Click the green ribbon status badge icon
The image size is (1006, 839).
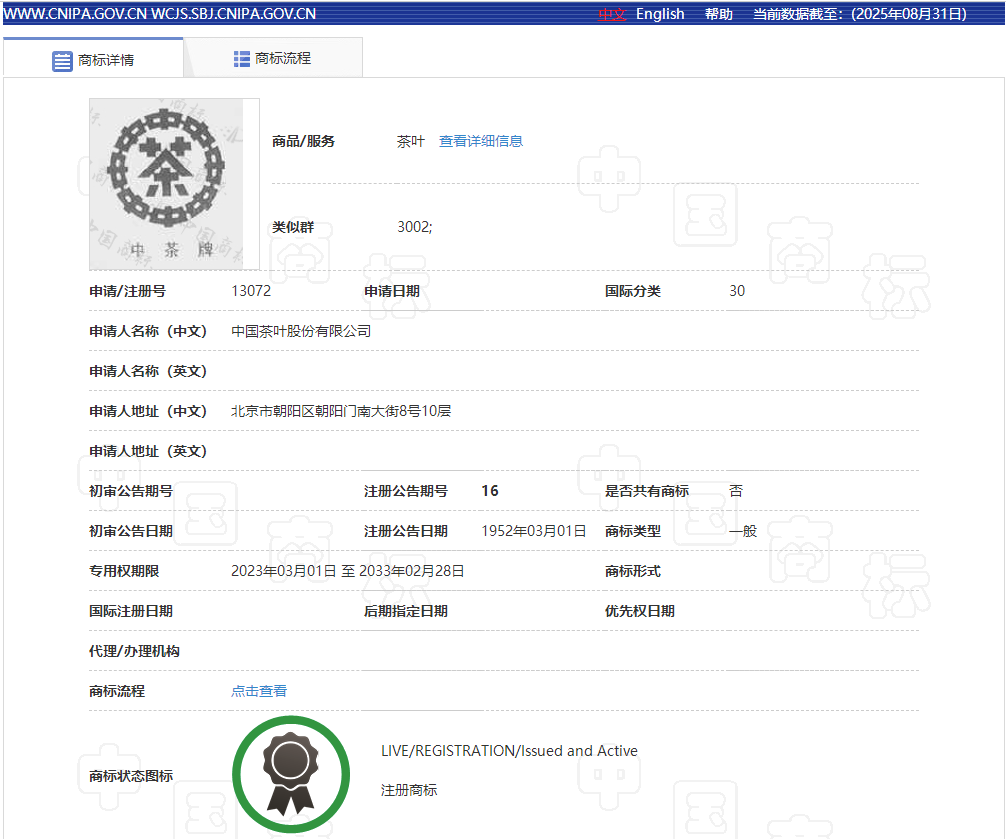tap(291, 774)
